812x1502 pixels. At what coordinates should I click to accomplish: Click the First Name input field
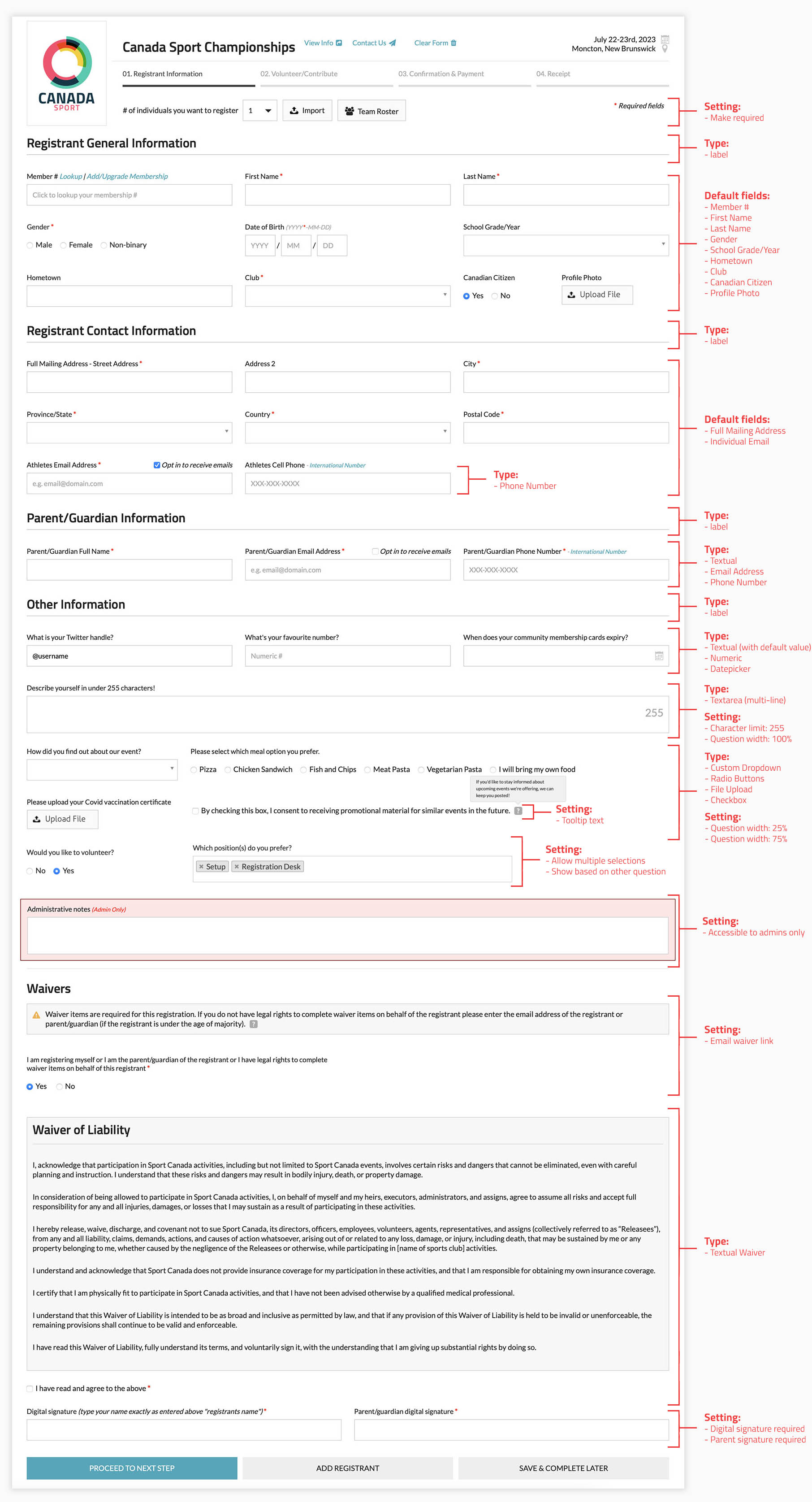click(347, 195)
